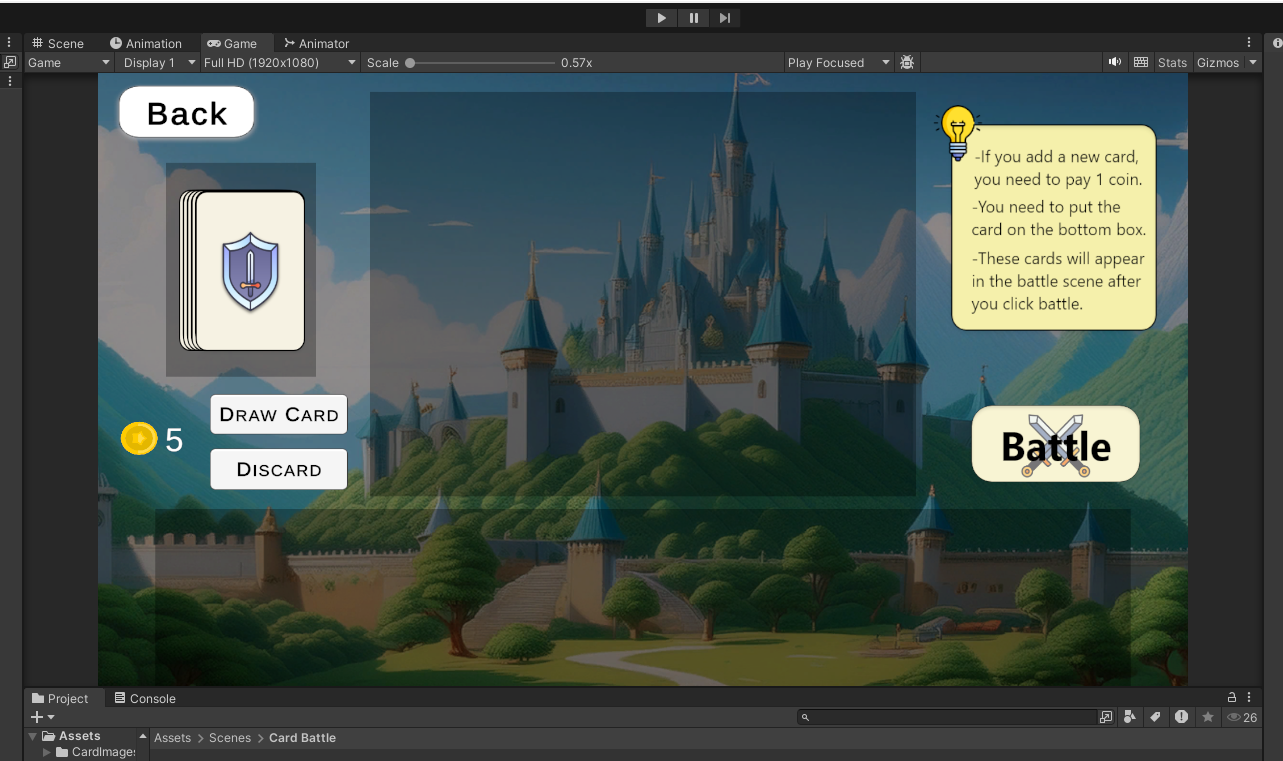Open the Play Focused dropdown

(x=838, y=62)
